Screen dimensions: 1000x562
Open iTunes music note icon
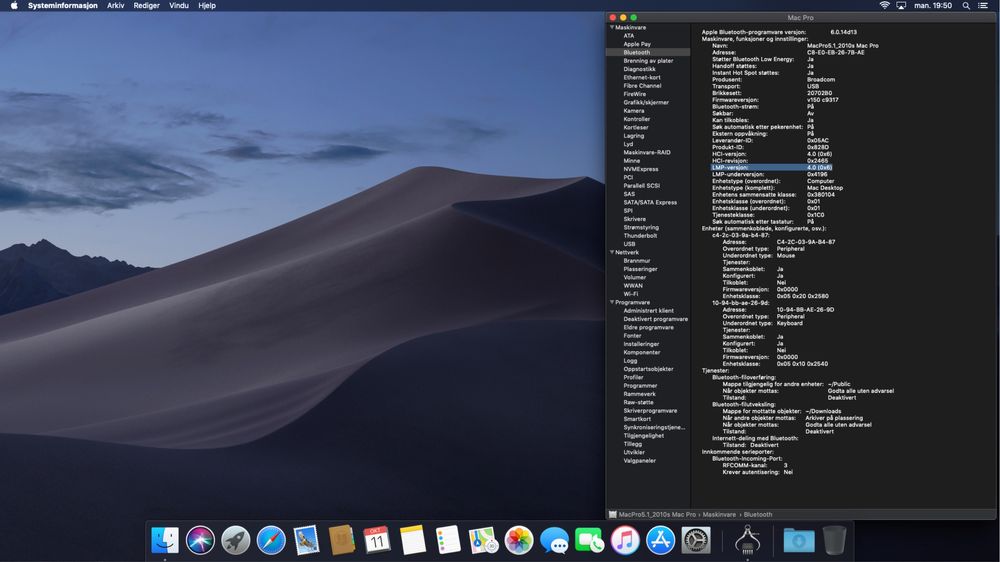[x=625, y=540]
